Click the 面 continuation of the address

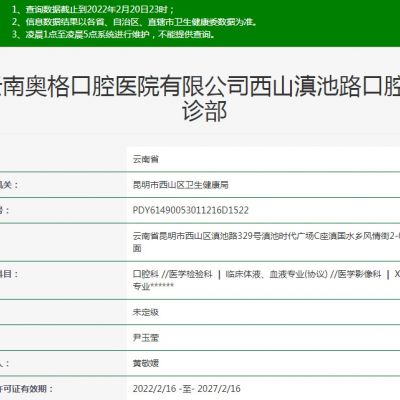(137, 248)
